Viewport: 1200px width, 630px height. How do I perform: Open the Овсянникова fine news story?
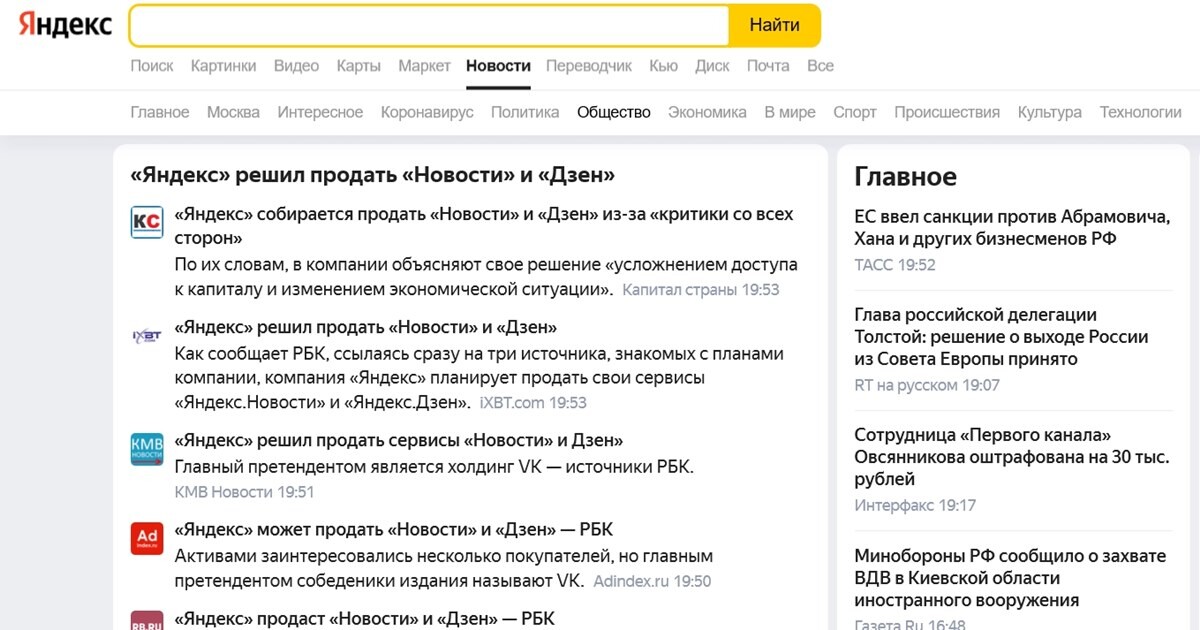click(1012, 457)
